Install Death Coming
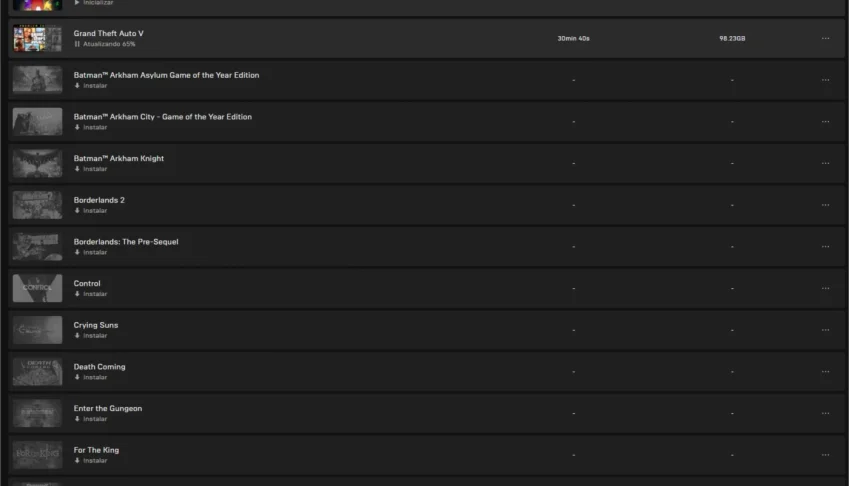Screen dimensions: 849x486 tap(90, 378)
